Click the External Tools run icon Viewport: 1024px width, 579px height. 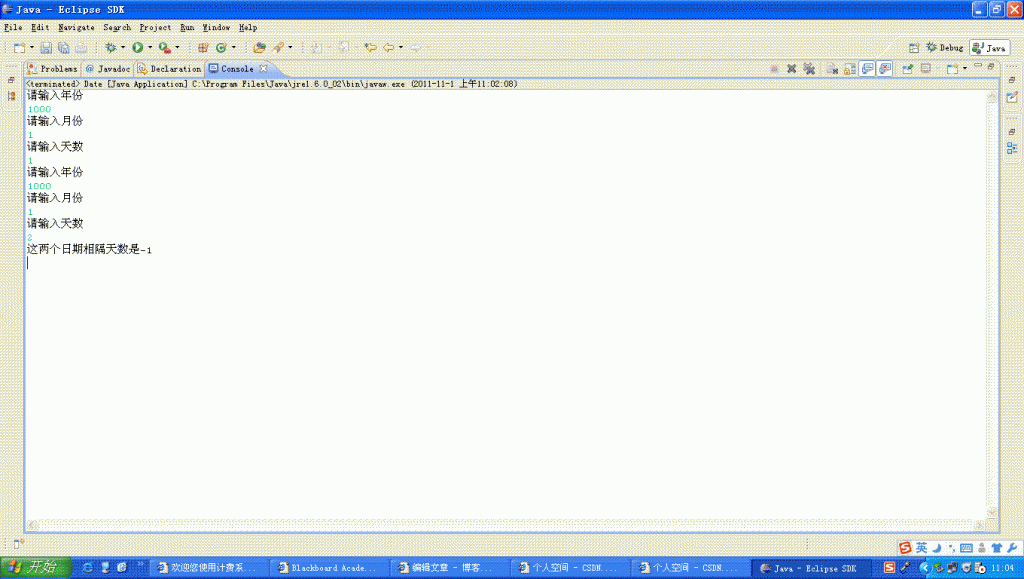pyautogui.click(x=165, y=48)
